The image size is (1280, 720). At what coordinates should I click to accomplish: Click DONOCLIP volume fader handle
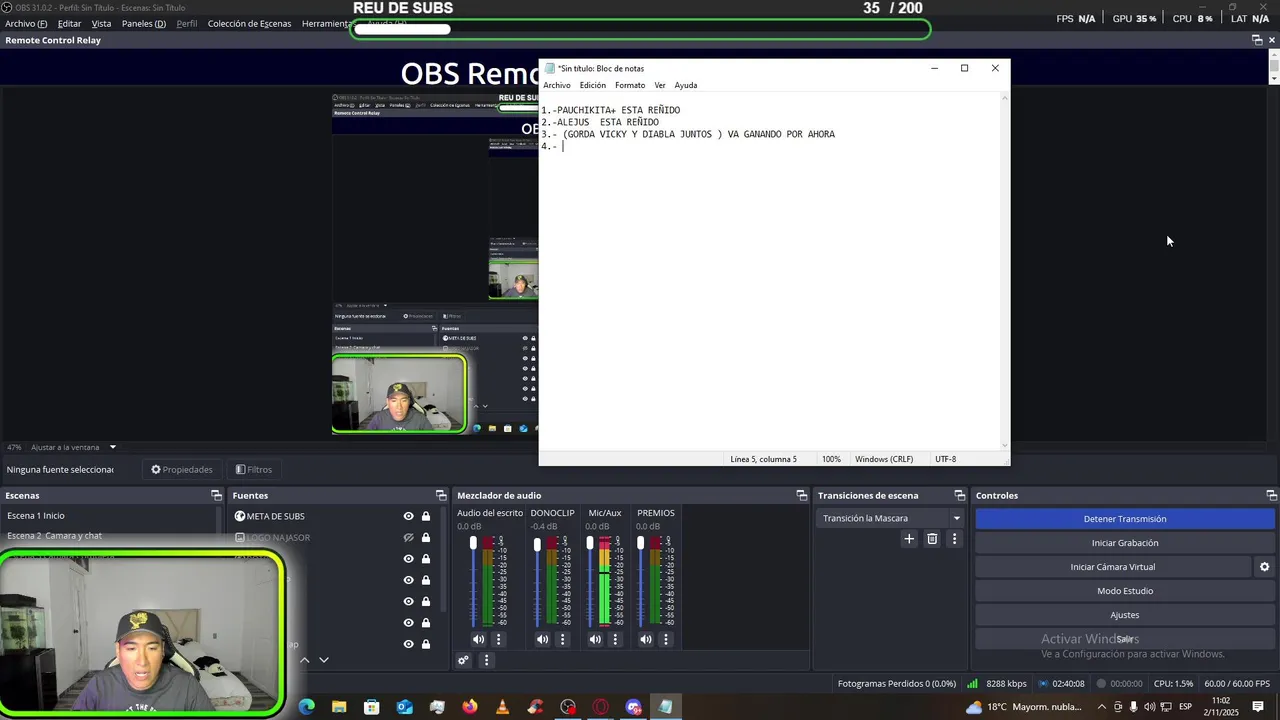pos(537,545)
